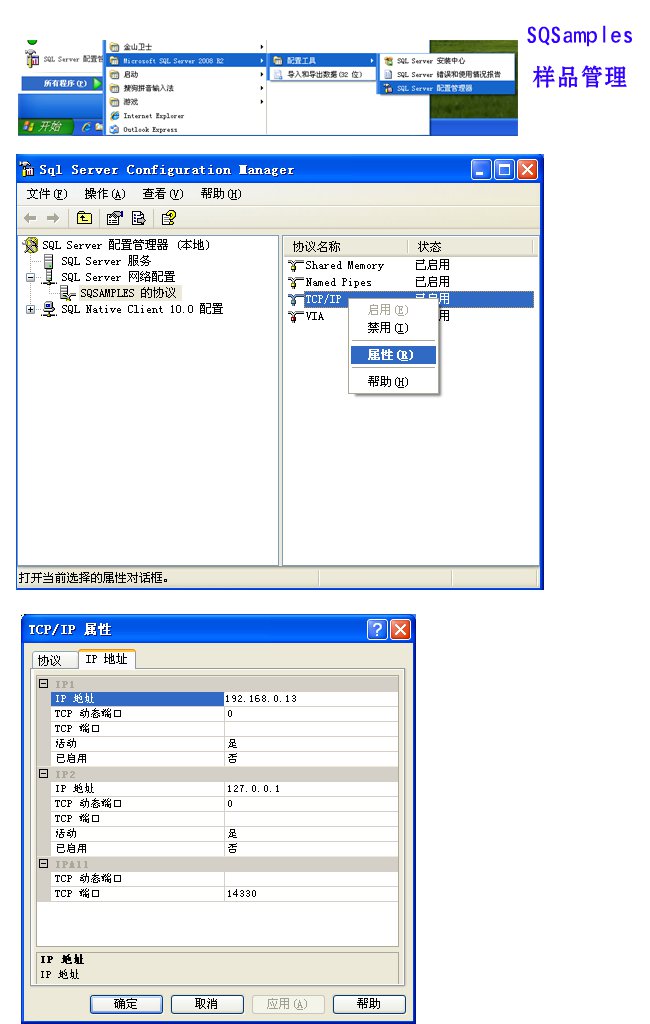Edit IPAll TCP port field 14330
650x1024 pixels.
click(x=311, y=894)
